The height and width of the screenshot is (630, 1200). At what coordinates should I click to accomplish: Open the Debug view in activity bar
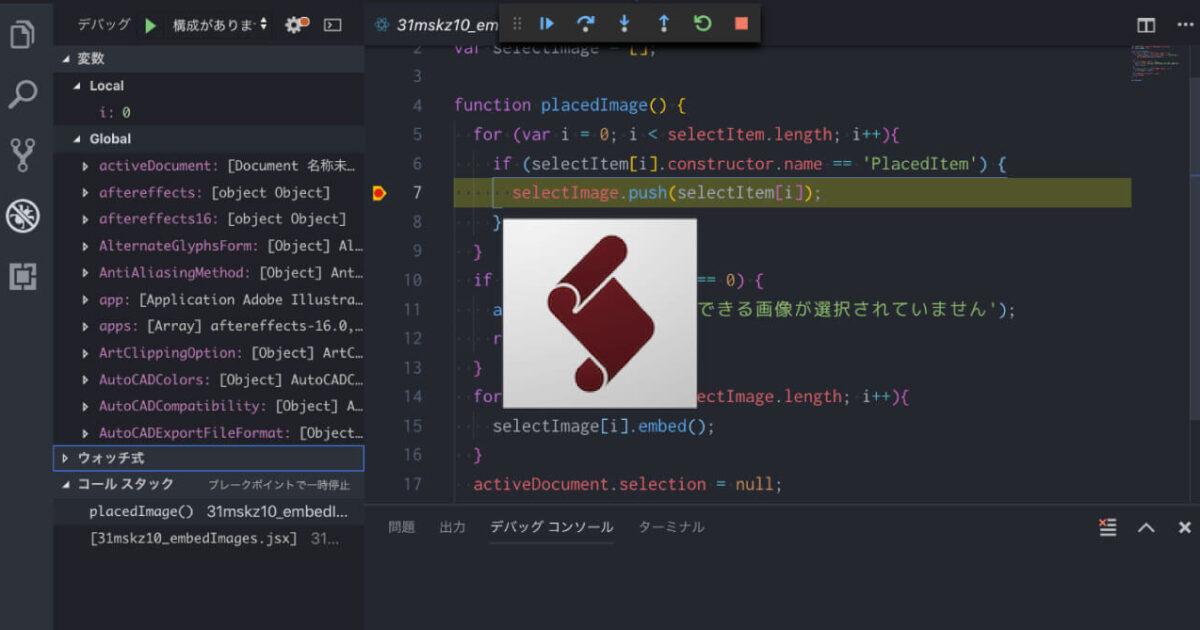(22, 215)
